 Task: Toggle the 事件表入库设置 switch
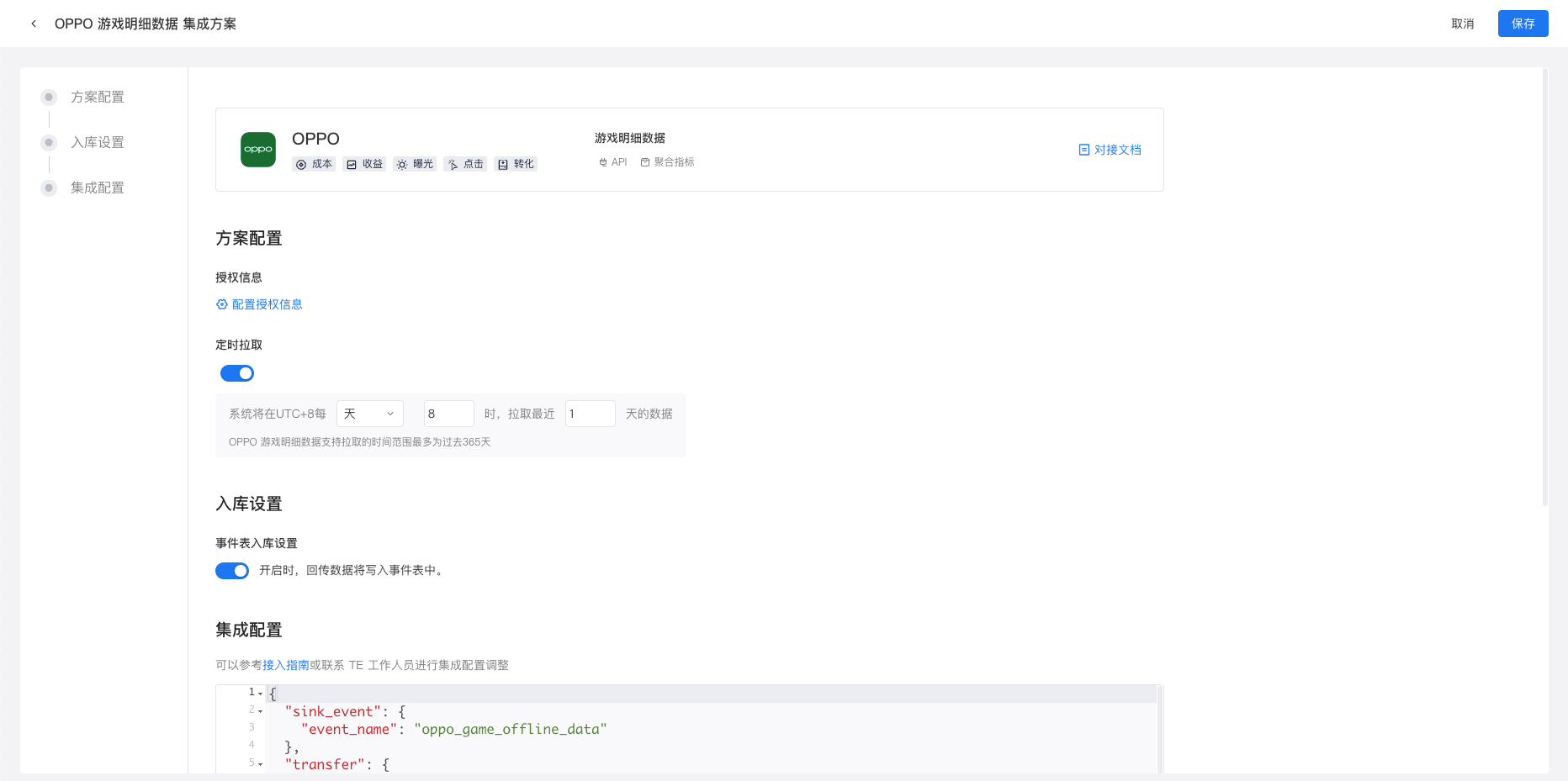coord(232,571)
